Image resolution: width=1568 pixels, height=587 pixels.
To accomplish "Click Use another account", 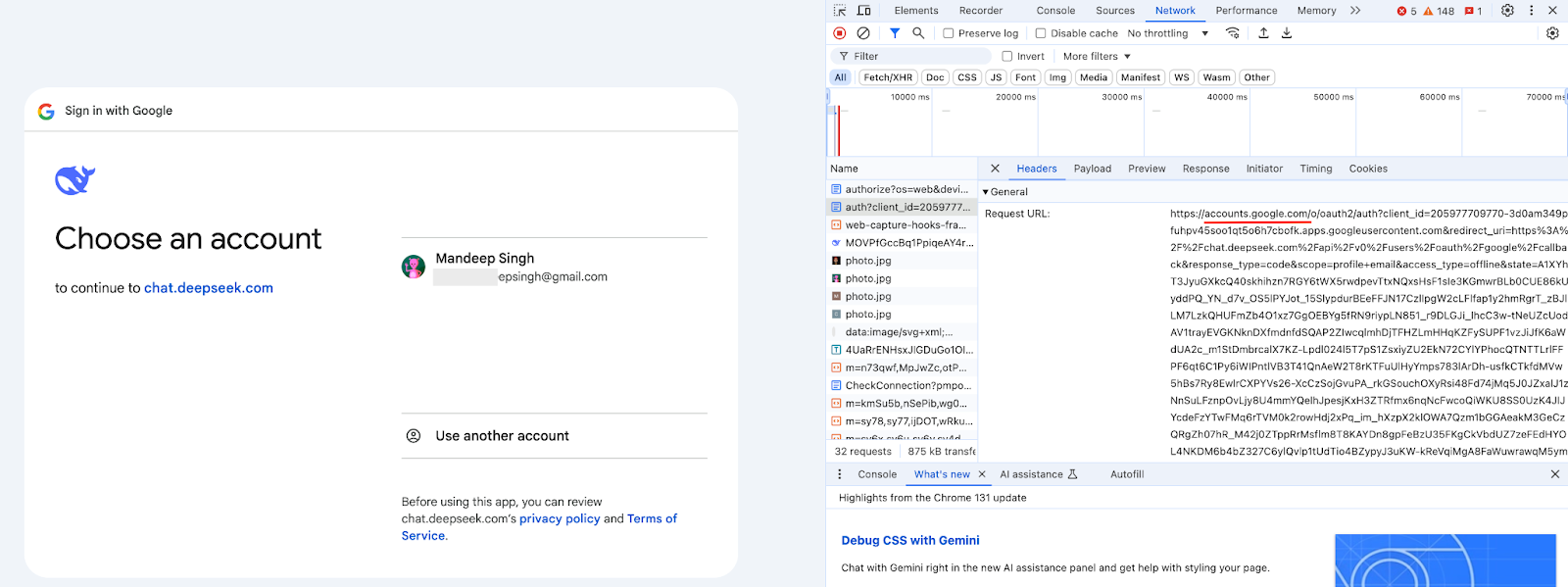I will click(x=555, y=436).
